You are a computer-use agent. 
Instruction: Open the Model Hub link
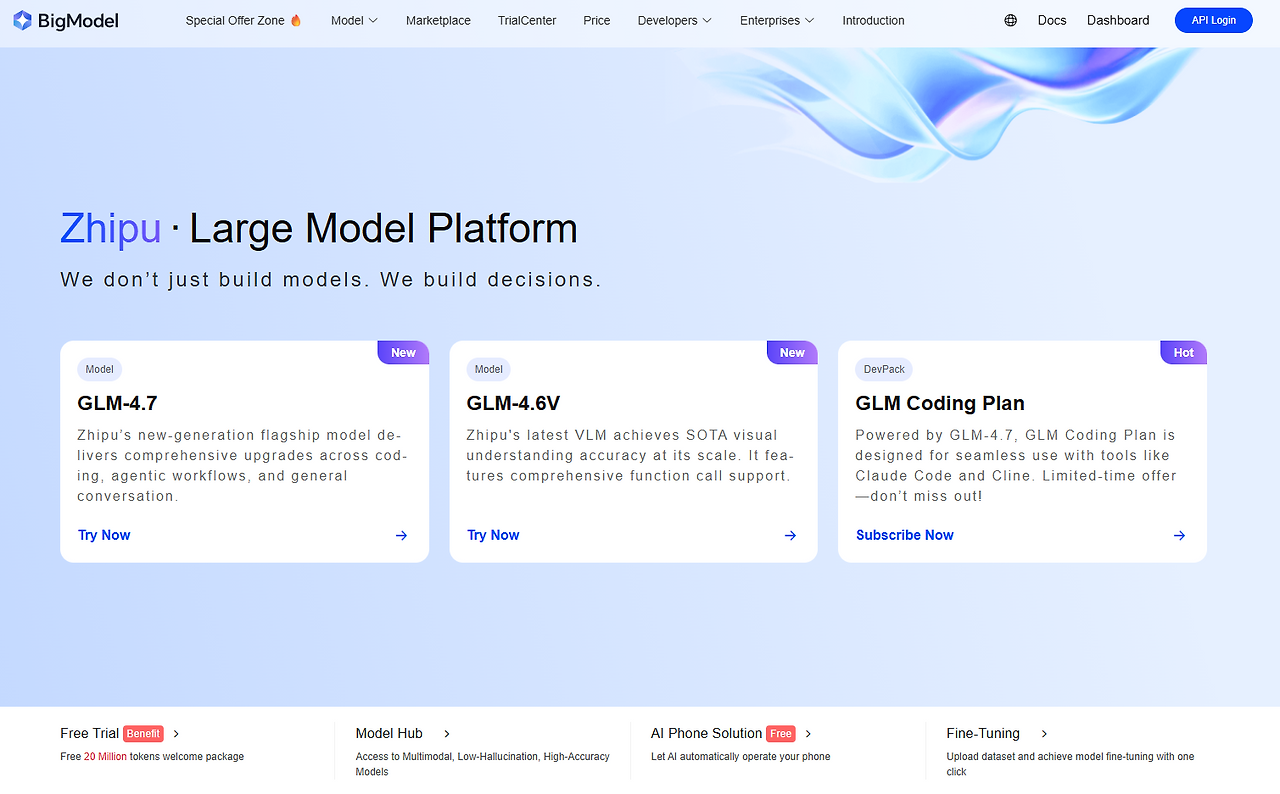click(x=389, y=734)
